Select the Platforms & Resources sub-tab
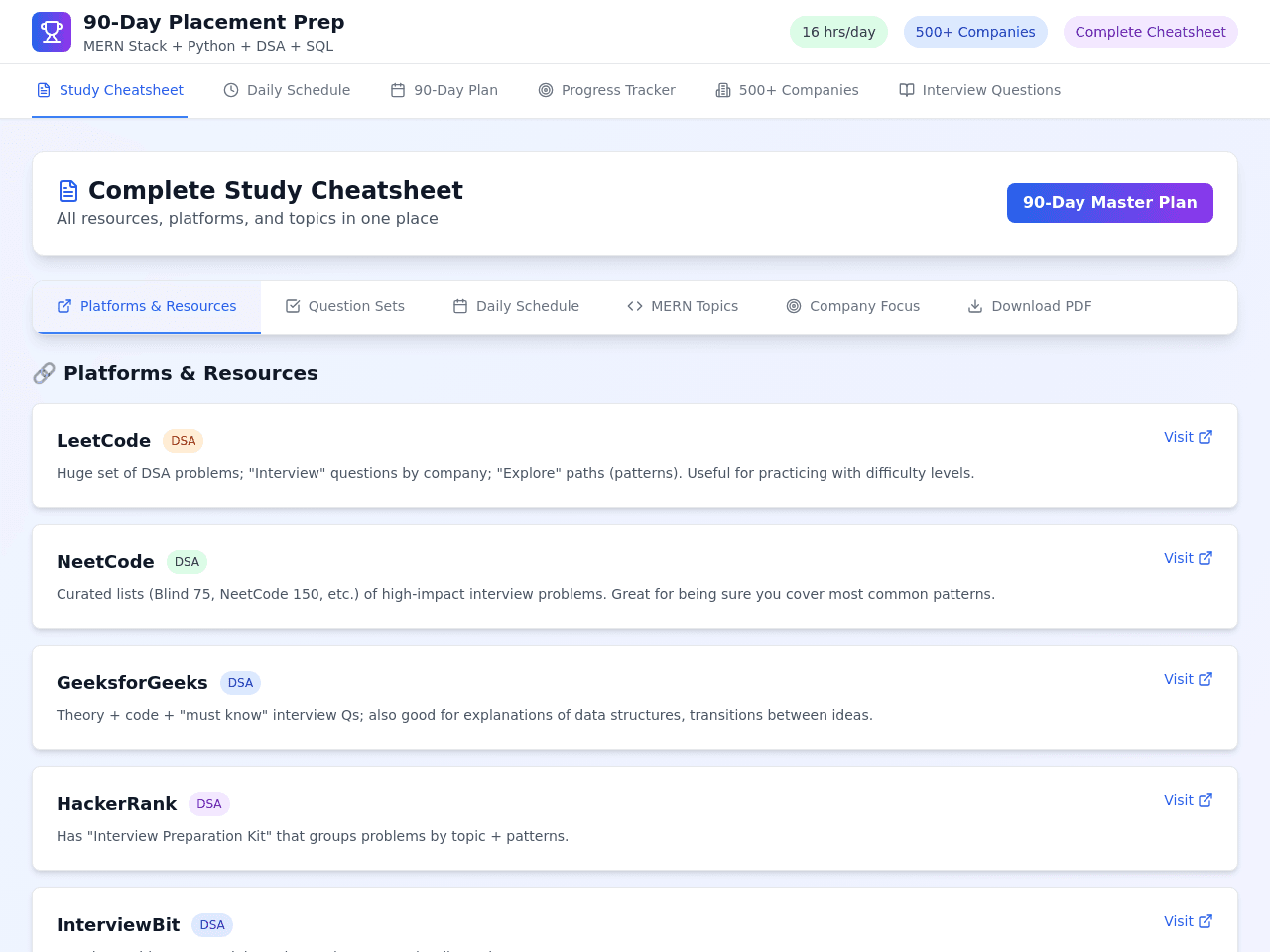 (x=147, y=306)
